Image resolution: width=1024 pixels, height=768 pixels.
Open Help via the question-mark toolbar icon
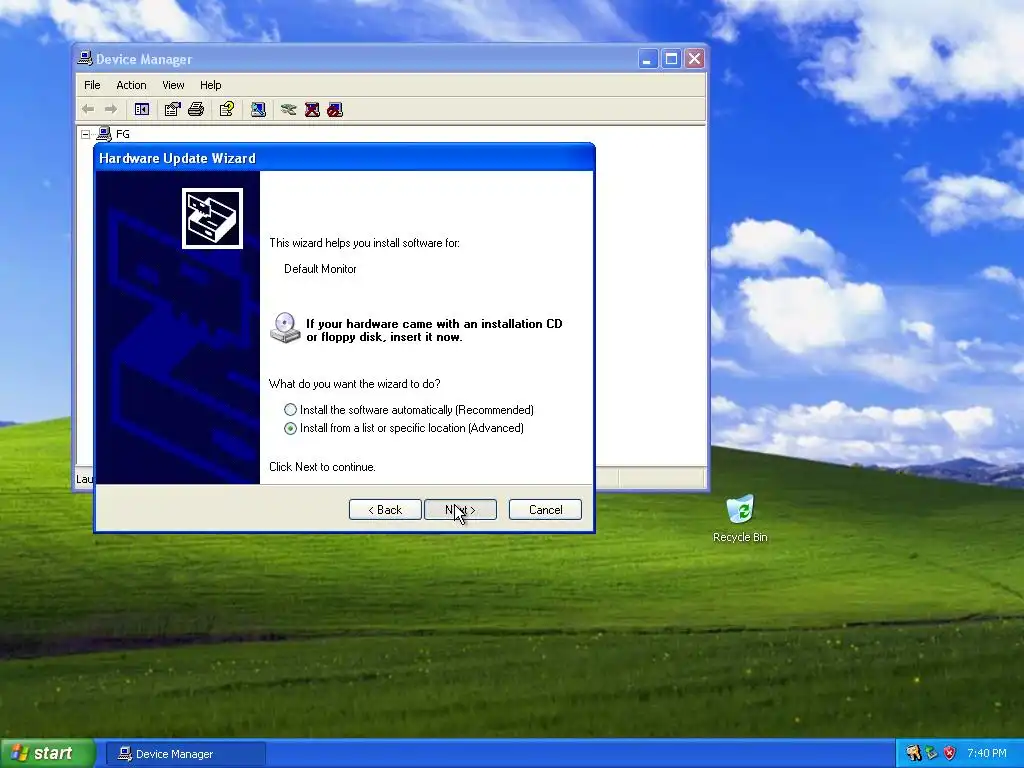tap(227, 110)
